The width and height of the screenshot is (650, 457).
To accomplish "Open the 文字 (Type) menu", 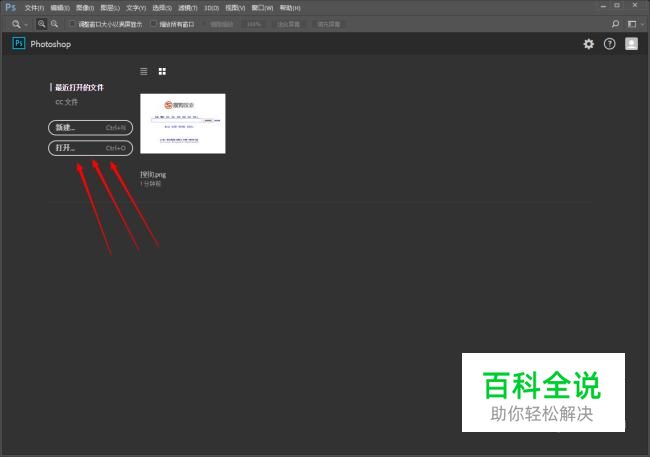I will click(136, 8).
